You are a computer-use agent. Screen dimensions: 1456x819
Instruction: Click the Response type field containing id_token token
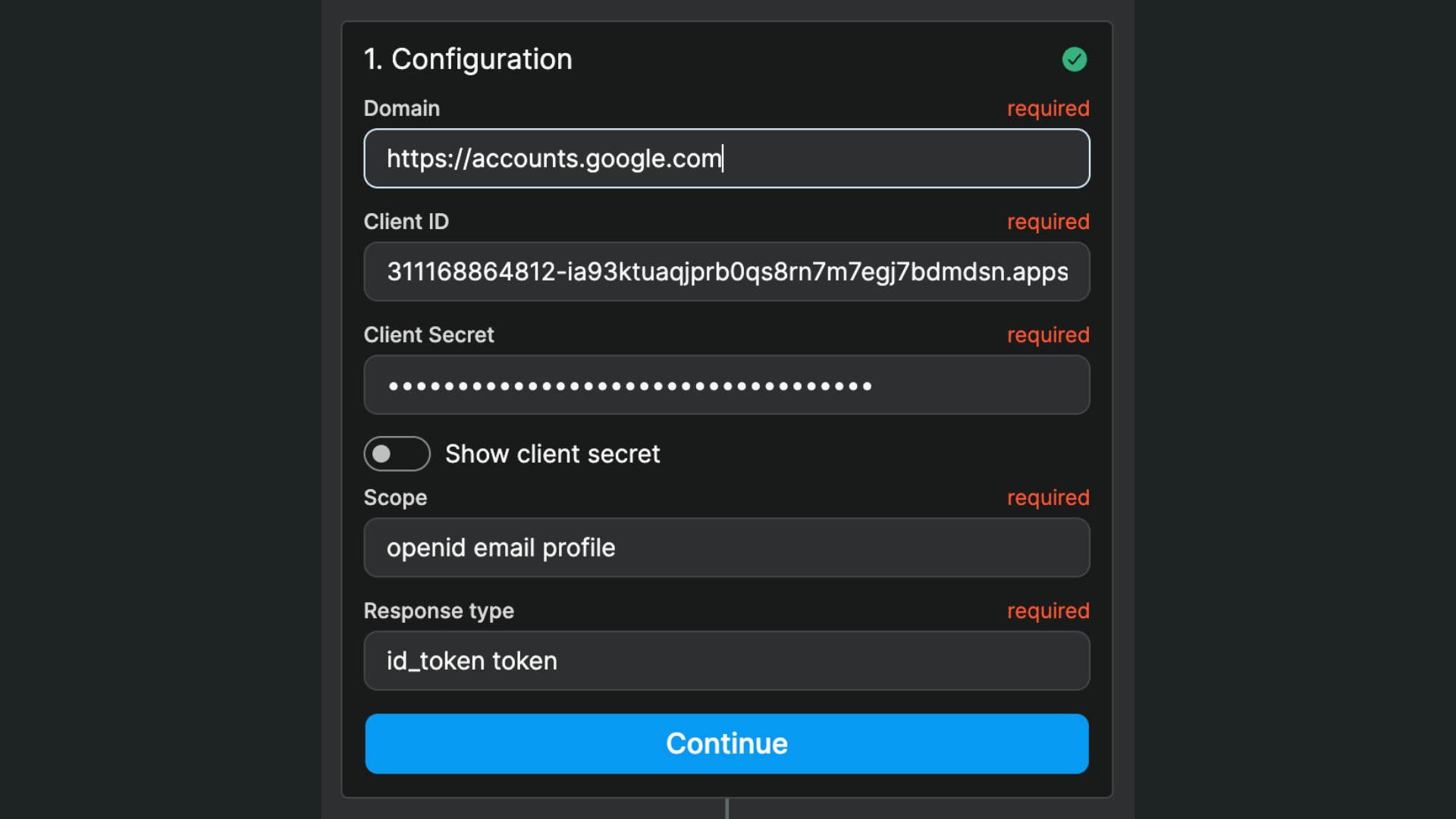[x=726, y=661]
